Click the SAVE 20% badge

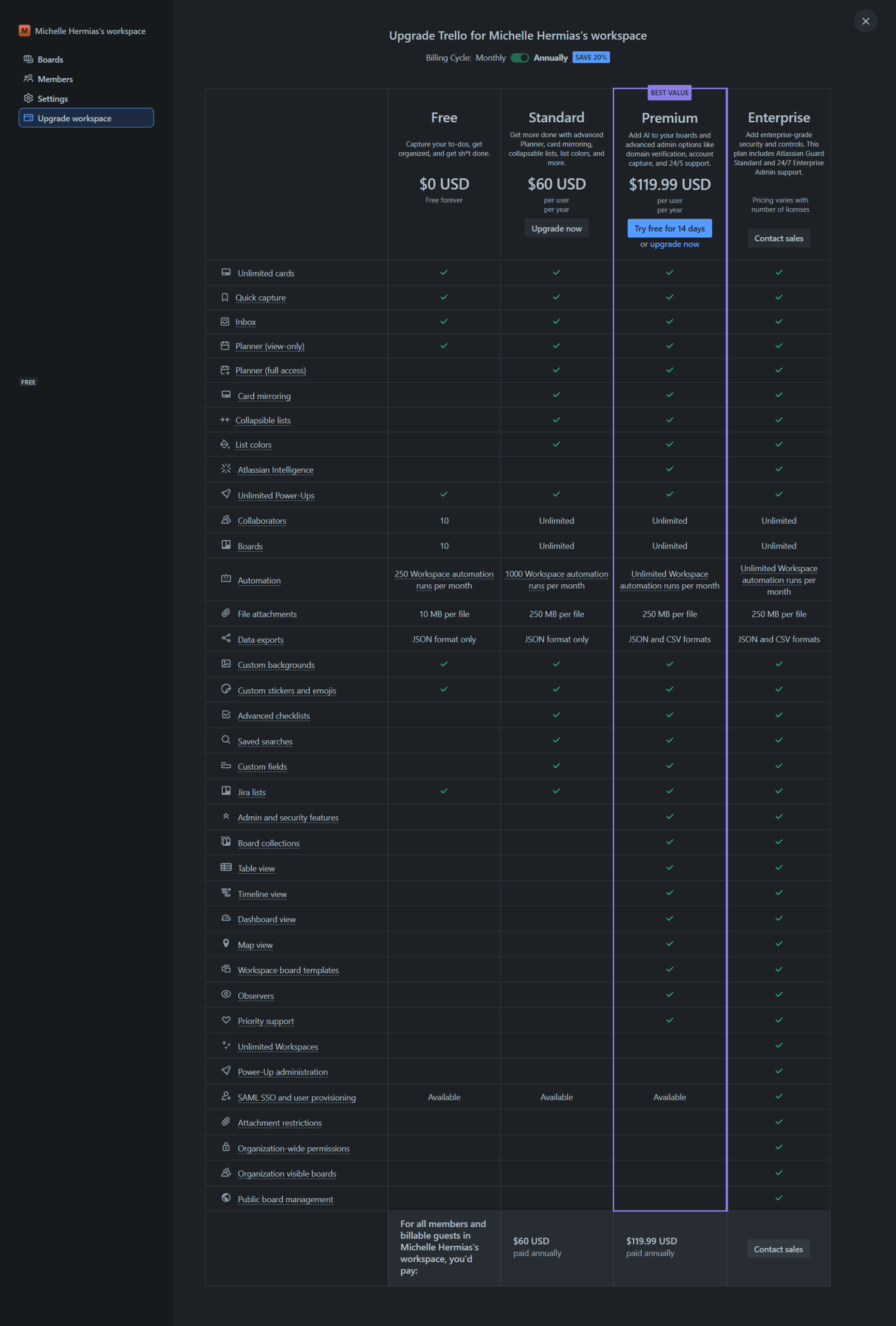pyautogui.click(x=591, y=57)
